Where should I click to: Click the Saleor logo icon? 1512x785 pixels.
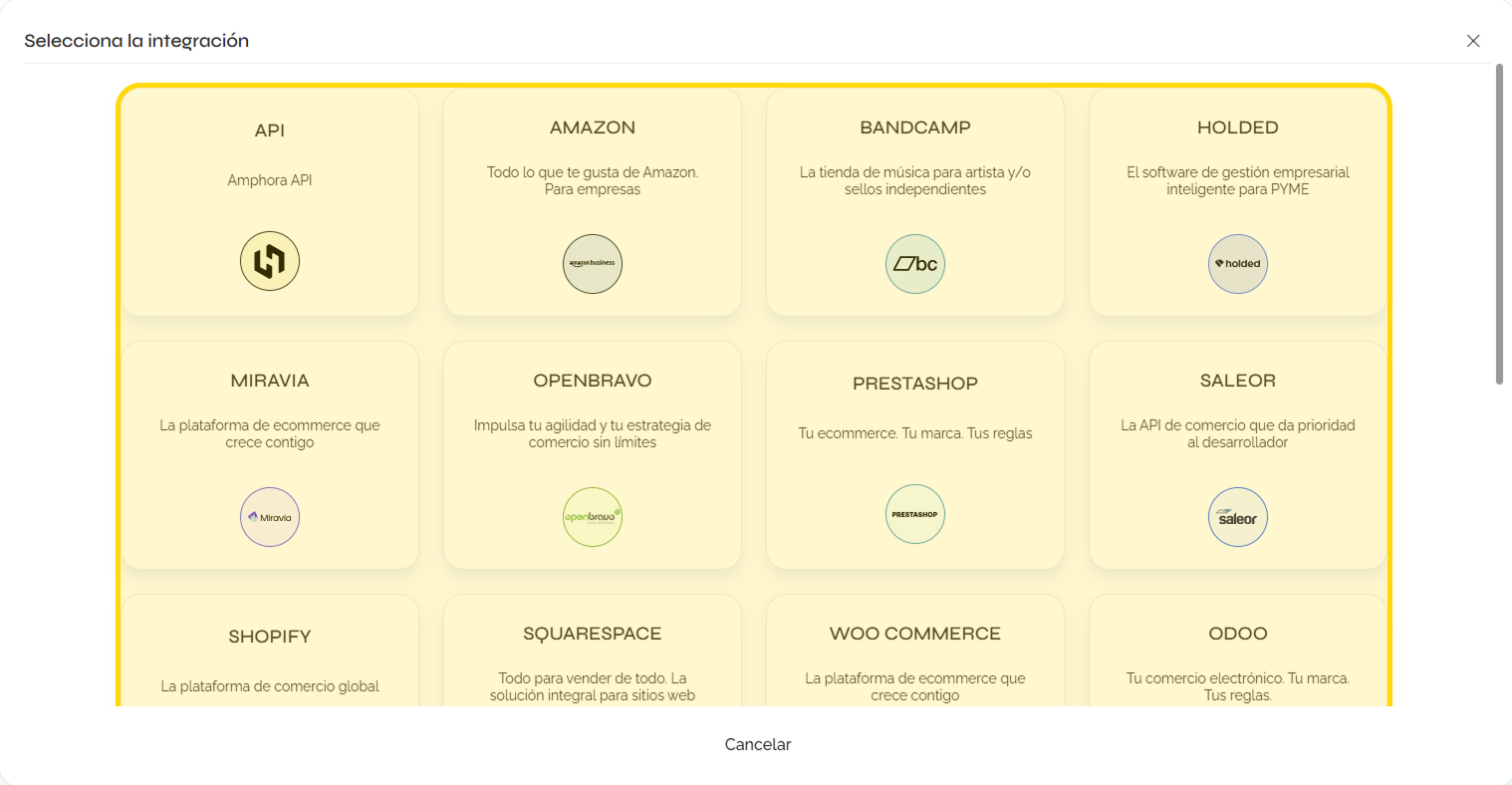tap(1238, 517)
